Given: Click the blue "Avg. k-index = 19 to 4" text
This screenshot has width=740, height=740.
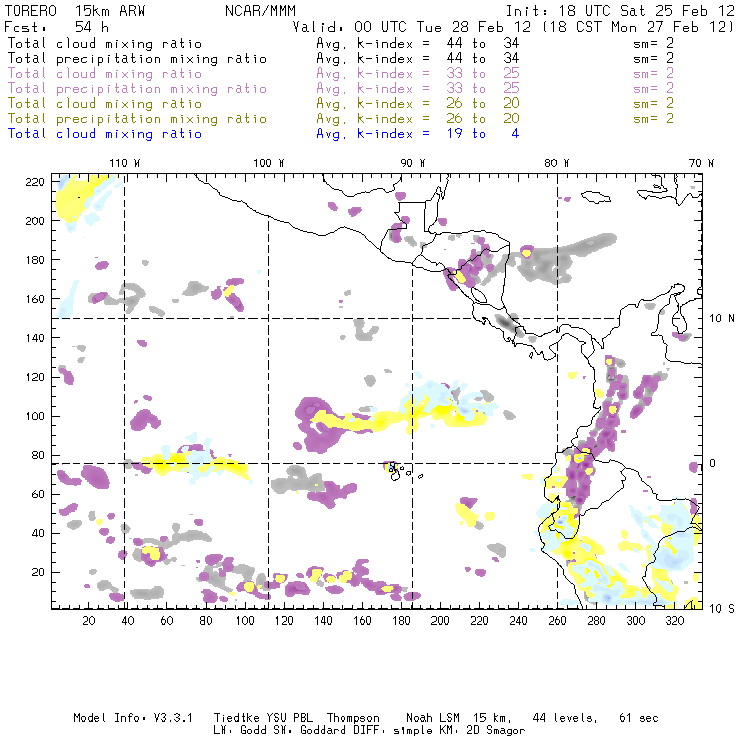Looking at the screenshot, I should [418, 134].
